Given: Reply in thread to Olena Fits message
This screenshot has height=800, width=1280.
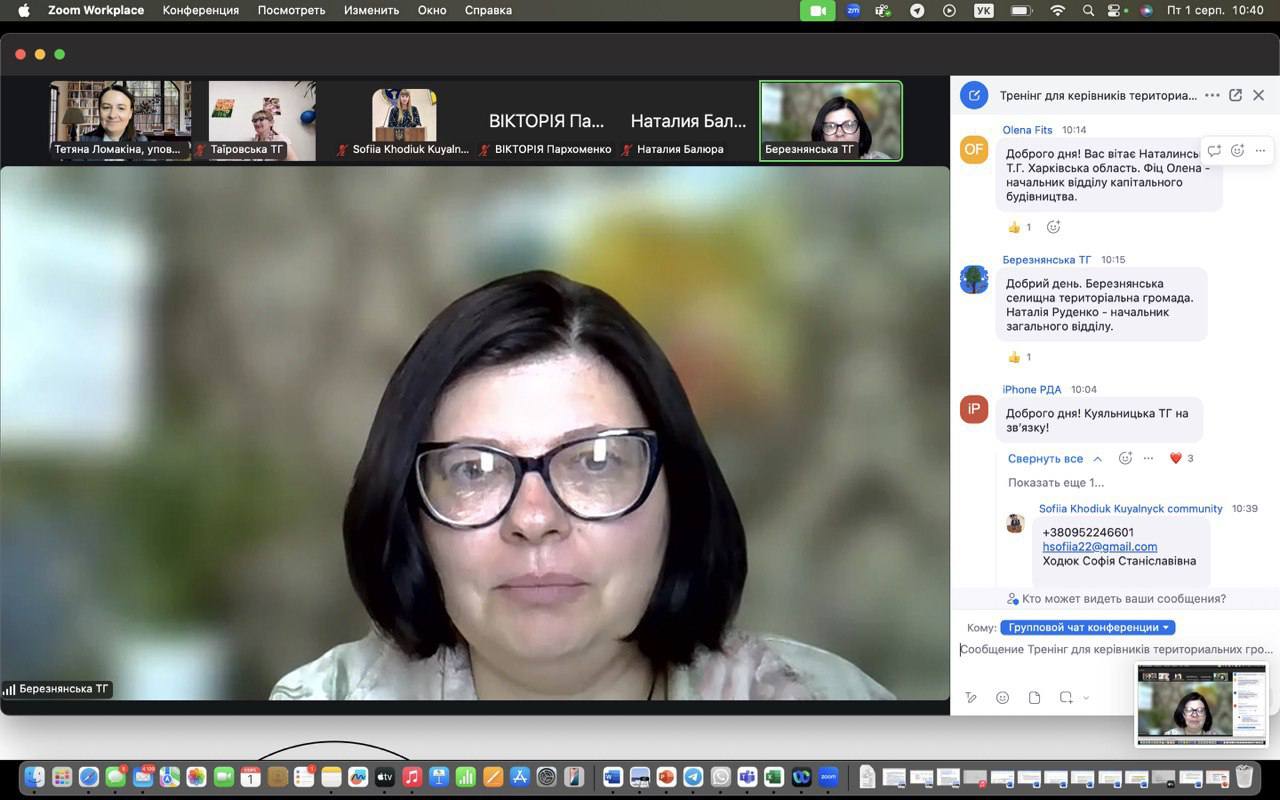Looking at the screenshot, I should tap(1214, 151).
